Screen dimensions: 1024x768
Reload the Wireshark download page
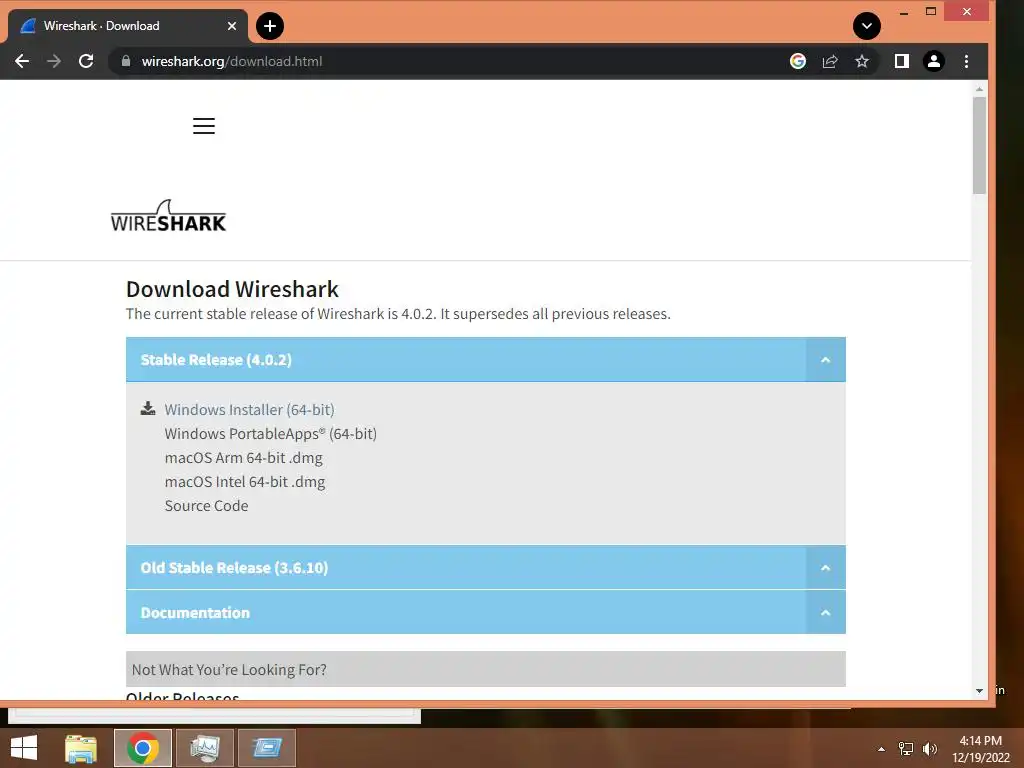pos(86,61)
